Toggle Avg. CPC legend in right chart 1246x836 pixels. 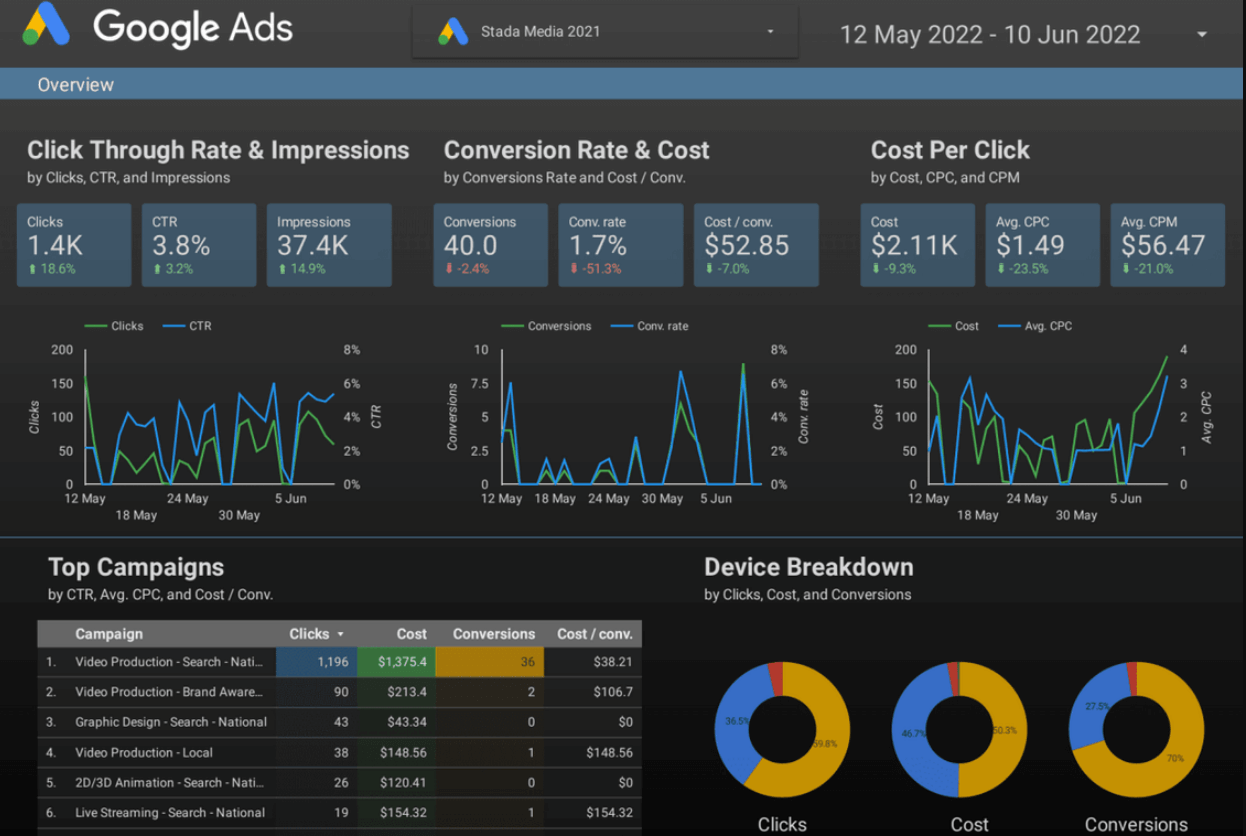[x=1035, y=326]
